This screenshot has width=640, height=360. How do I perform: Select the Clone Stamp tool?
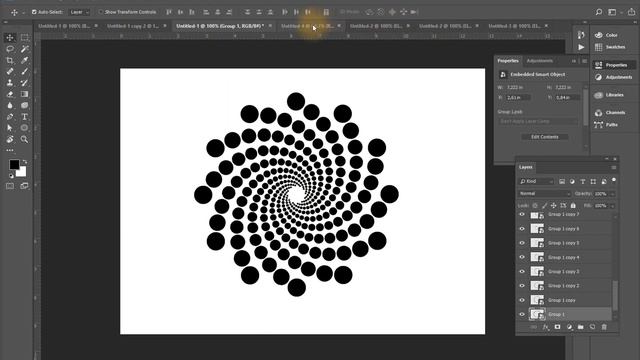(x=10, y=83)
